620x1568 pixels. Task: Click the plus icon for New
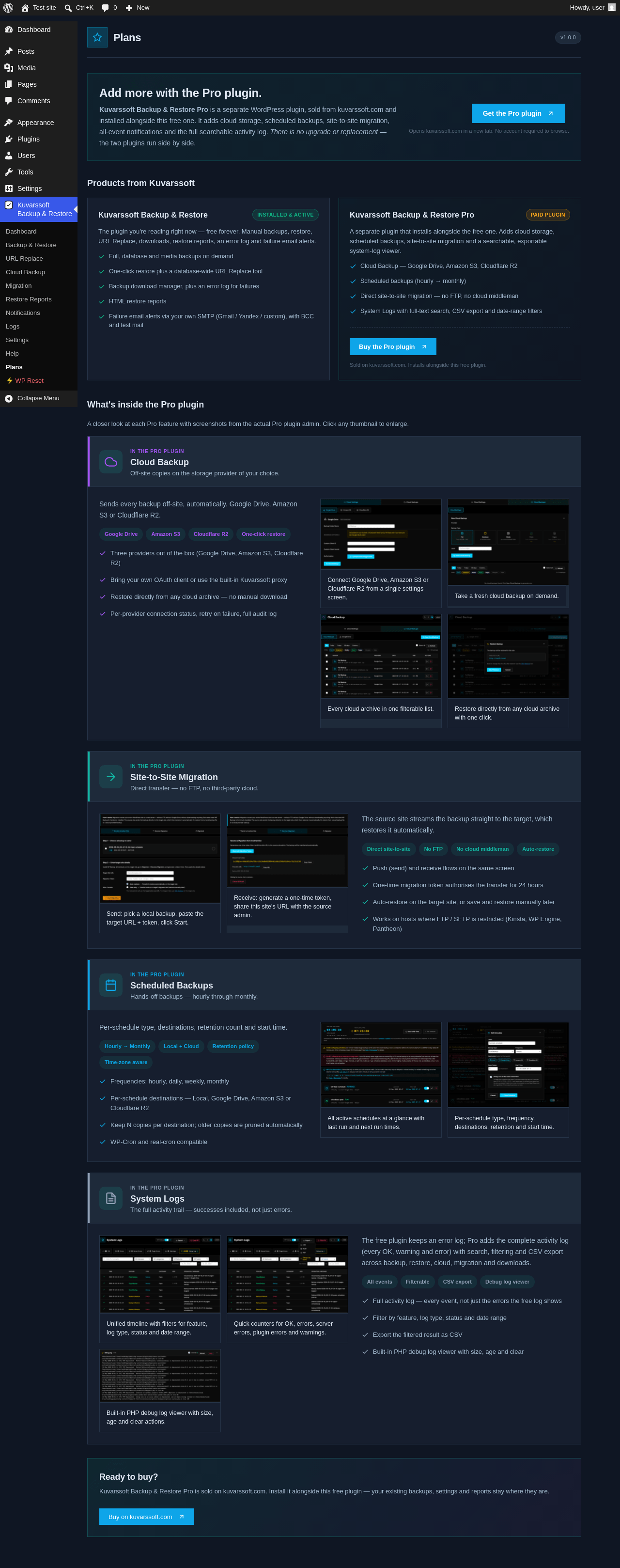pos(129,8)
